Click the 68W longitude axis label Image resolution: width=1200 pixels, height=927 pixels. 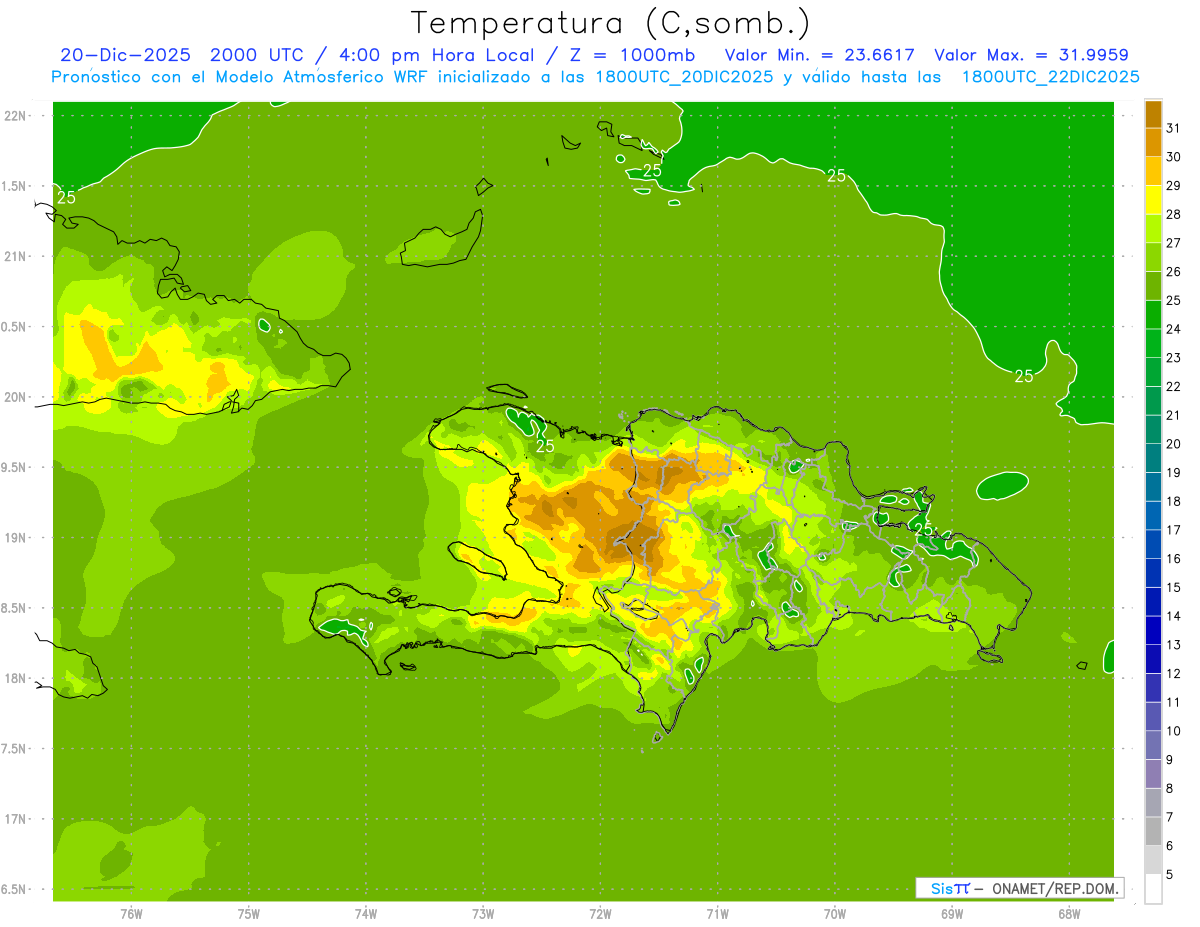click(x=1068, y=914)
